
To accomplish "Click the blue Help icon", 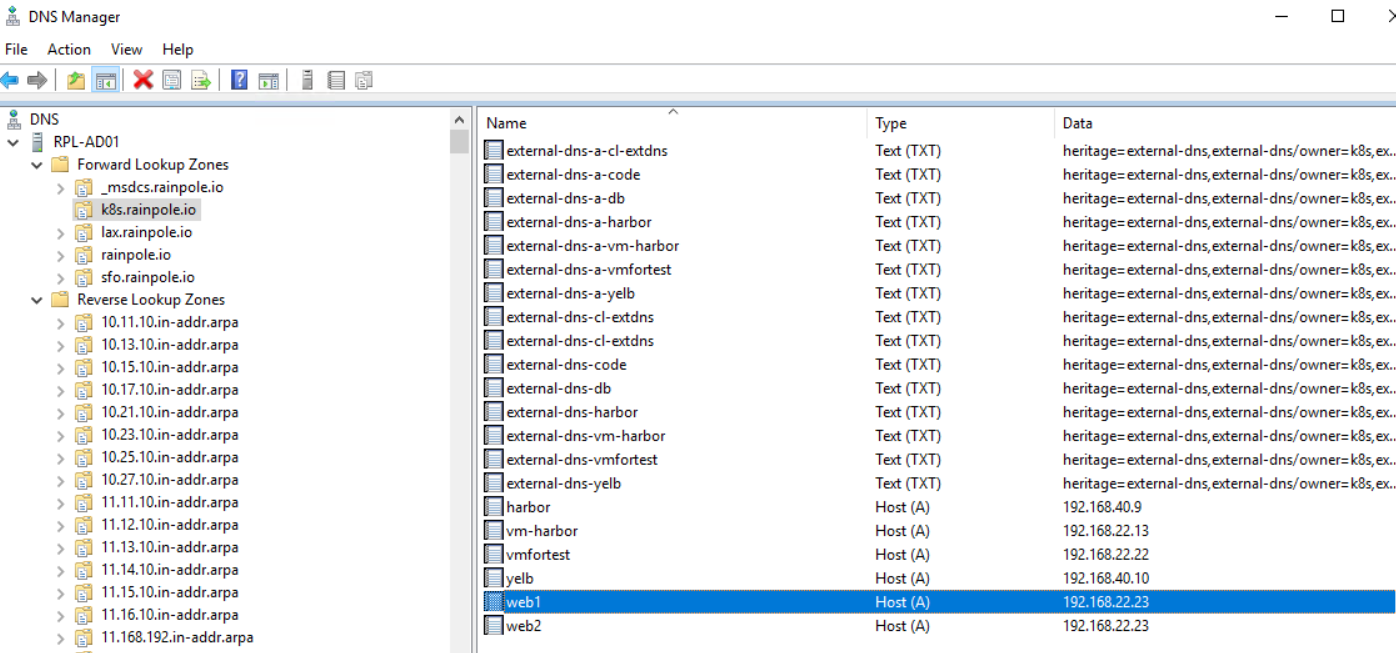I will coord(239,80).
